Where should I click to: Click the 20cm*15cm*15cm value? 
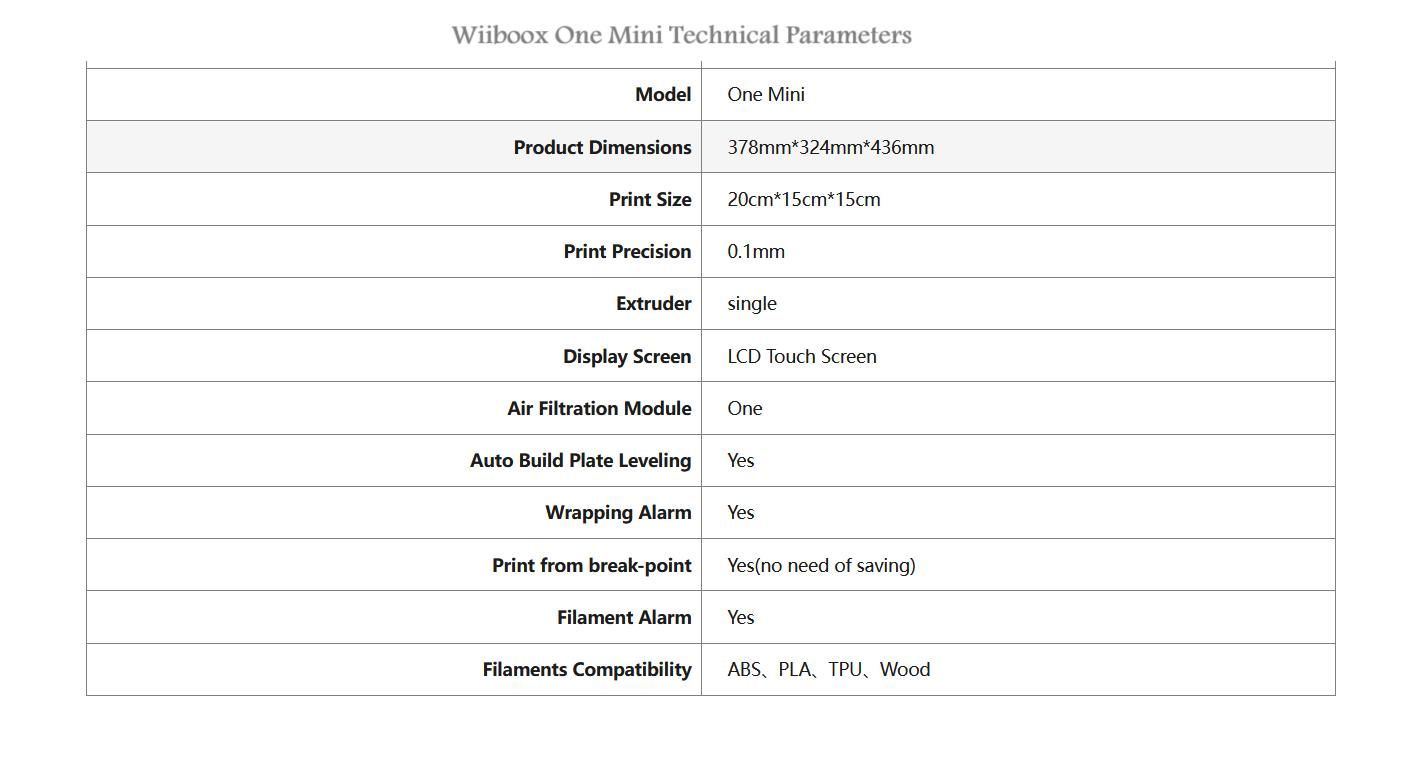[804, 199]
